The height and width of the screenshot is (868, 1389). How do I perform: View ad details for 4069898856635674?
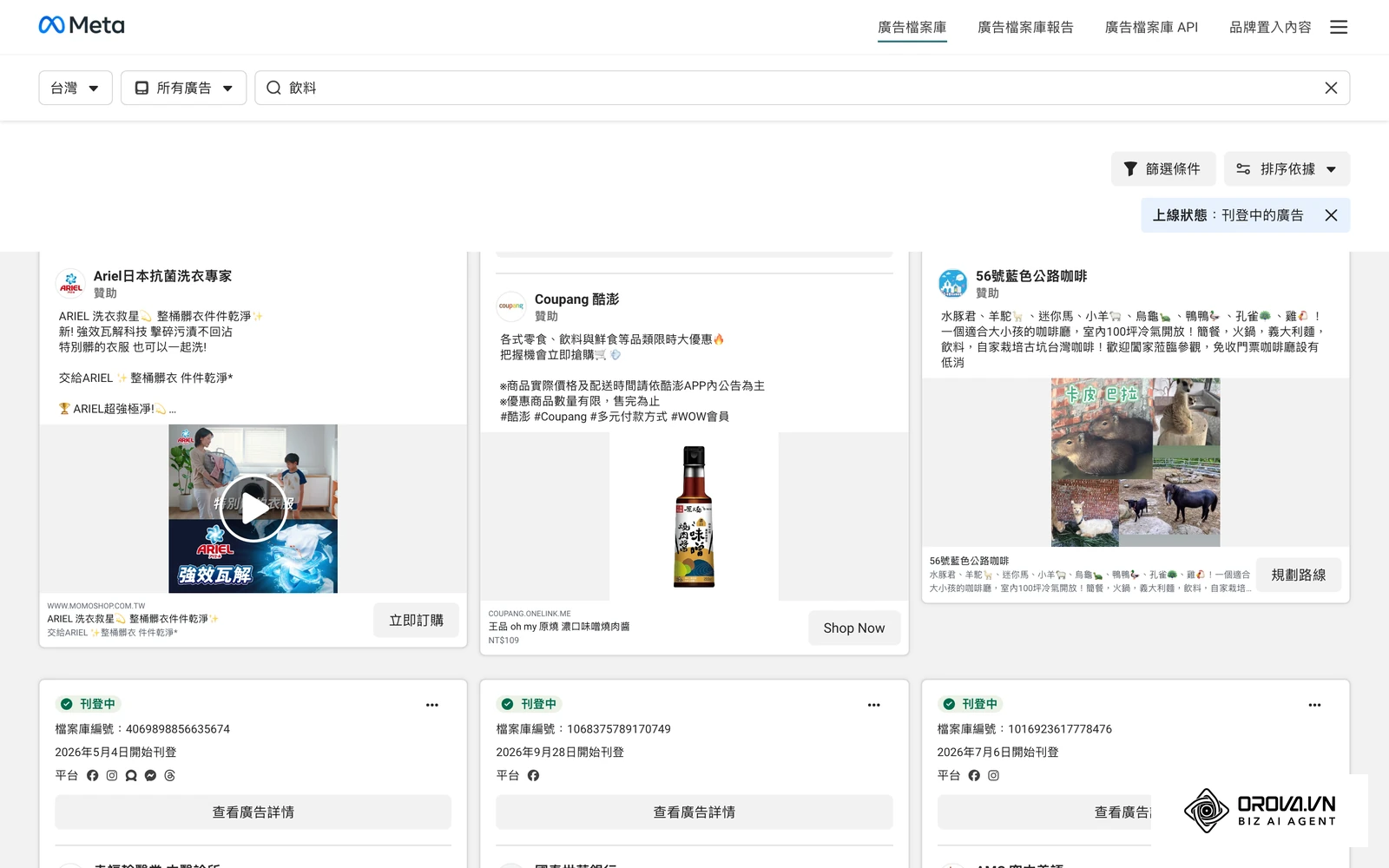coord(253,812)
